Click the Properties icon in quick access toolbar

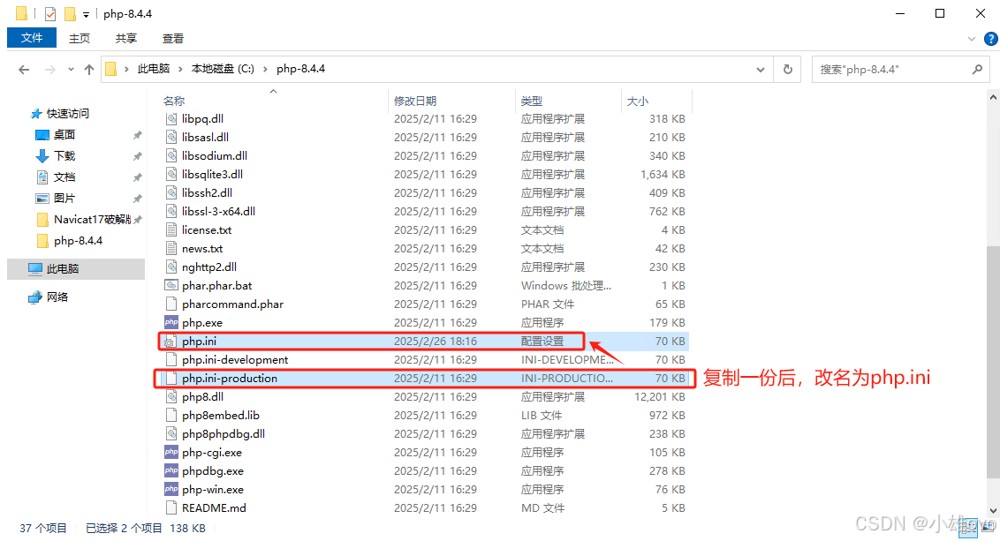(x=50, y=14)
